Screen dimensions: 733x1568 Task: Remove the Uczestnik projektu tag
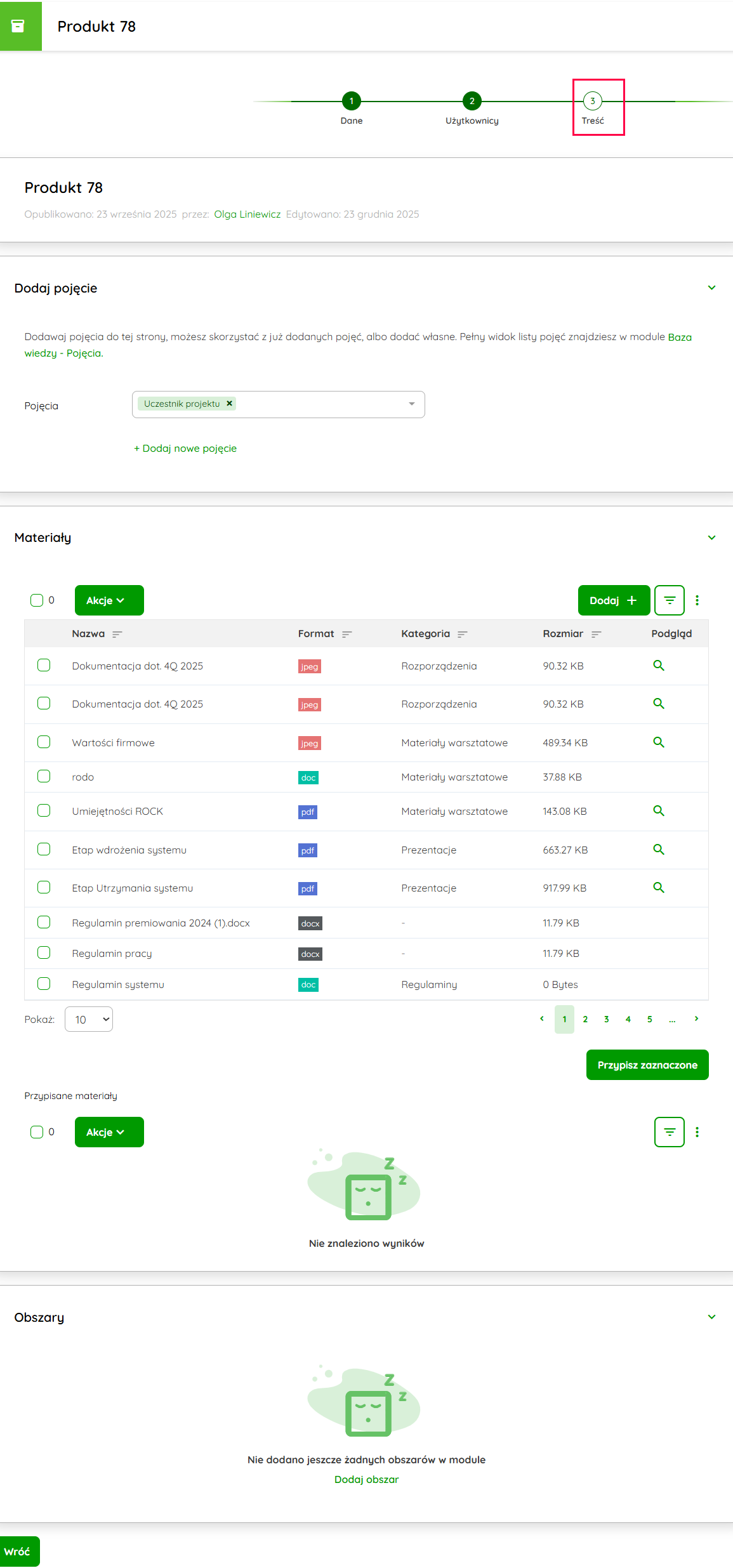tap(230, 404)
